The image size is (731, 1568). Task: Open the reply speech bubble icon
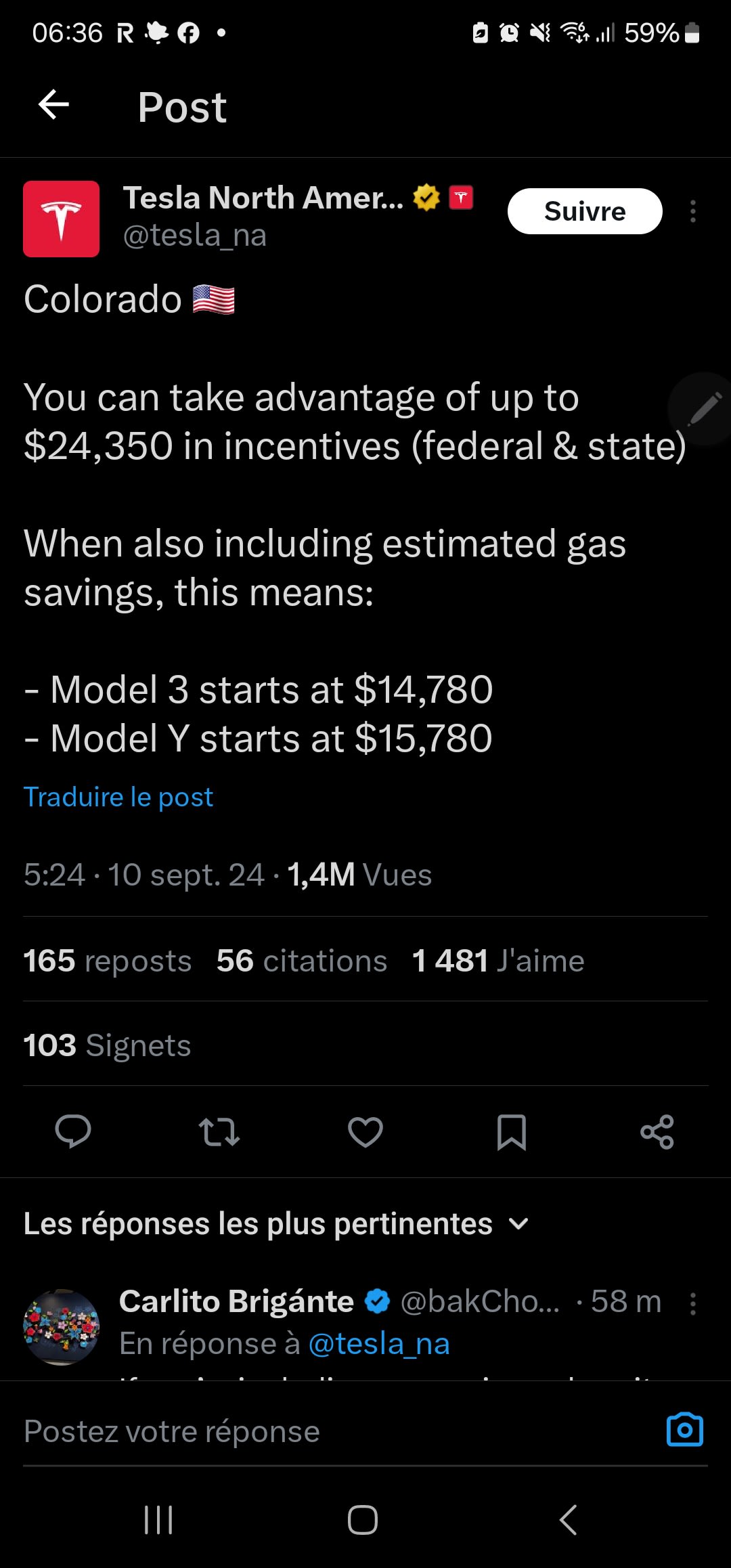[73, 1131]
